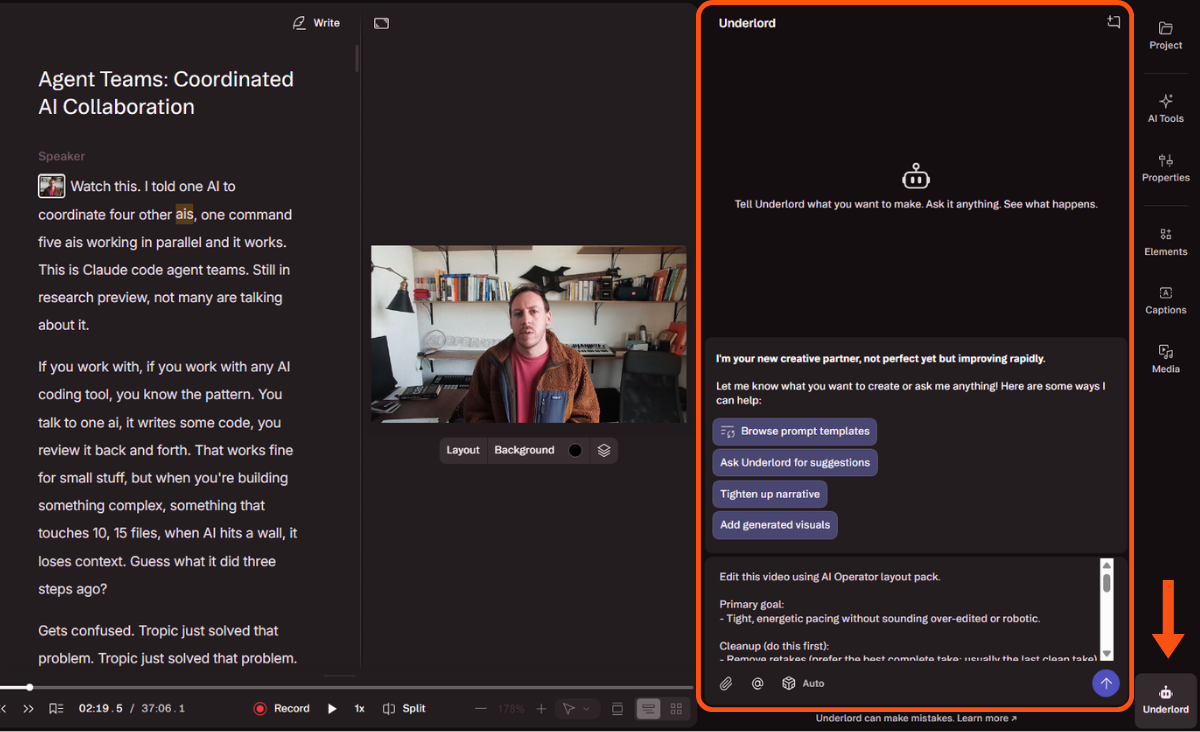Start recording with the Record button
The width and height of the screenshot is (1200, 732).
pos(281,708)
